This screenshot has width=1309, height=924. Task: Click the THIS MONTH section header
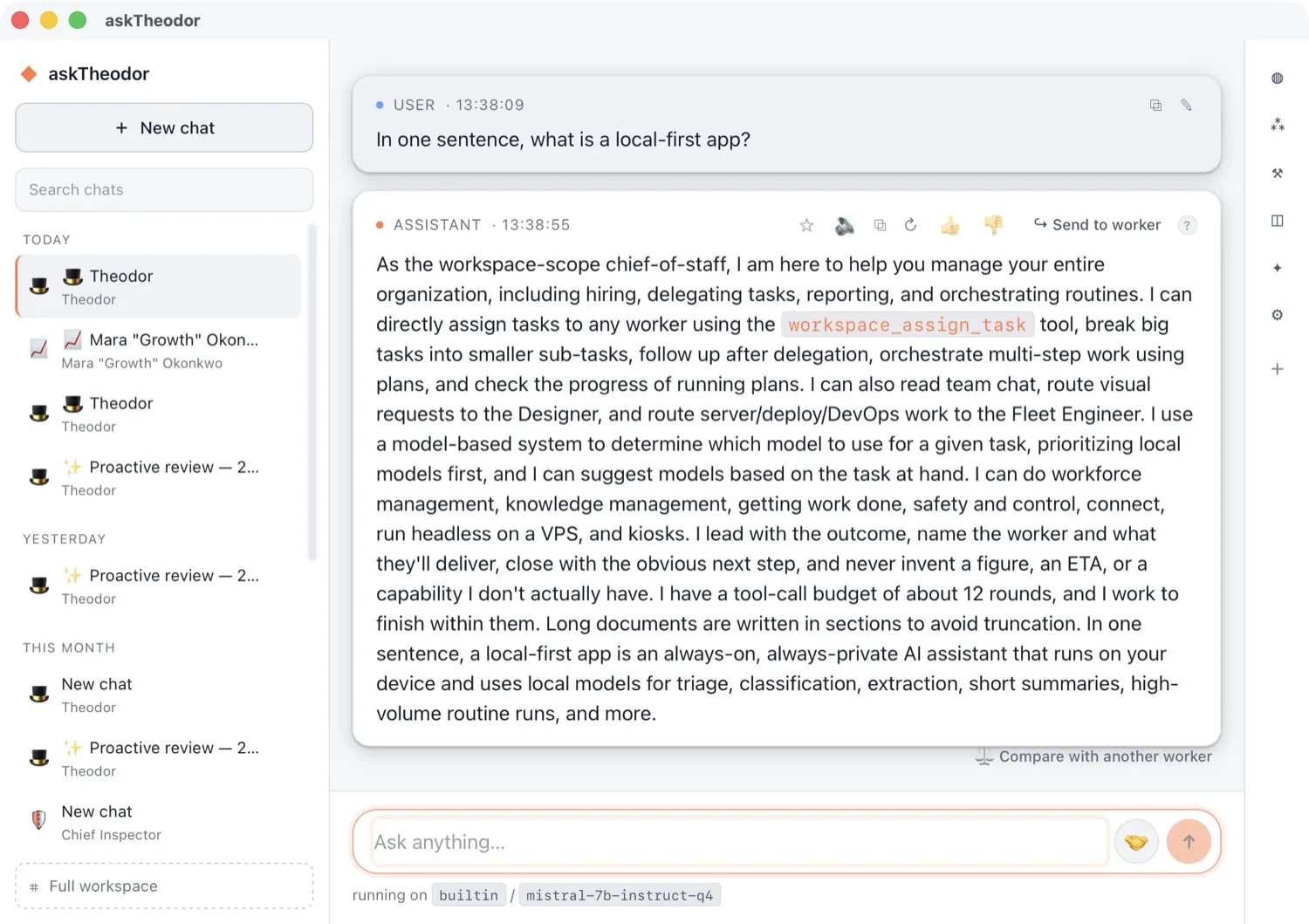click(69, 648)
